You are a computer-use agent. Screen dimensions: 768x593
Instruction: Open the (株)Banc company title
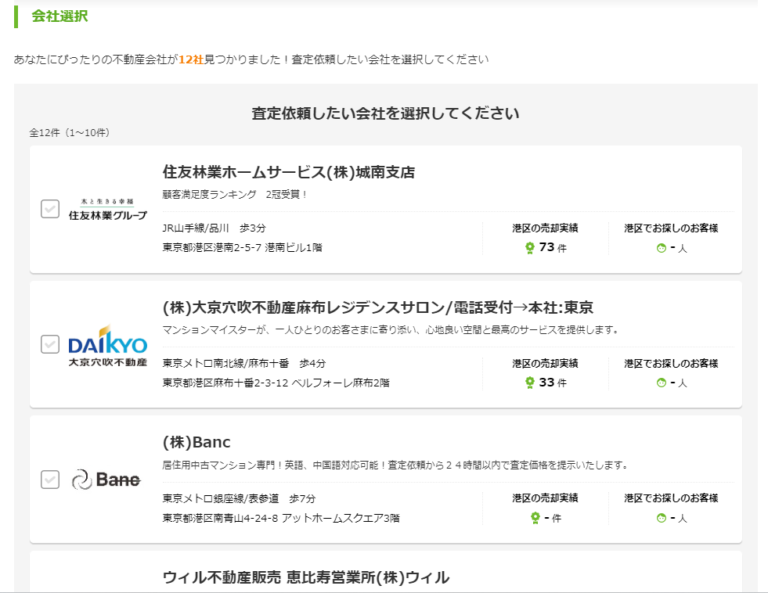(x=196, y=442)
